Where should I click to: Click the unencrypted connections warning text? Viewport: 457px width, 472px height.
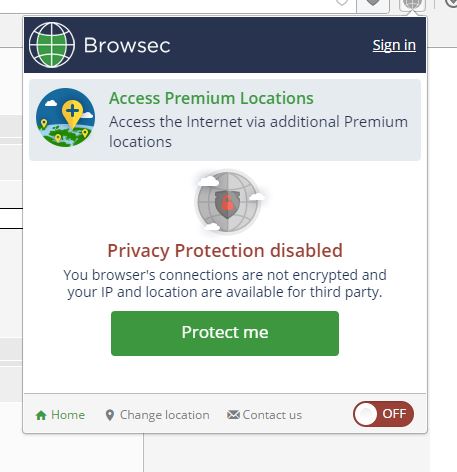[225, 284]
